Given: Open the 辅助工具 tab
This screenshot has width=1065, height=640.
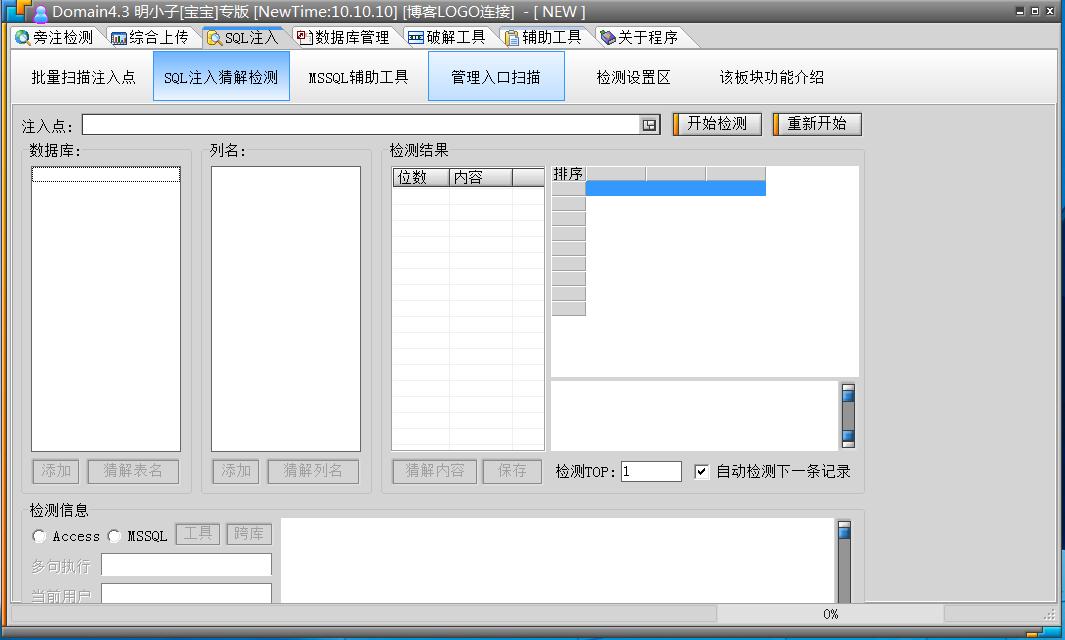Looking at the screenshot, I should (543, 37).
